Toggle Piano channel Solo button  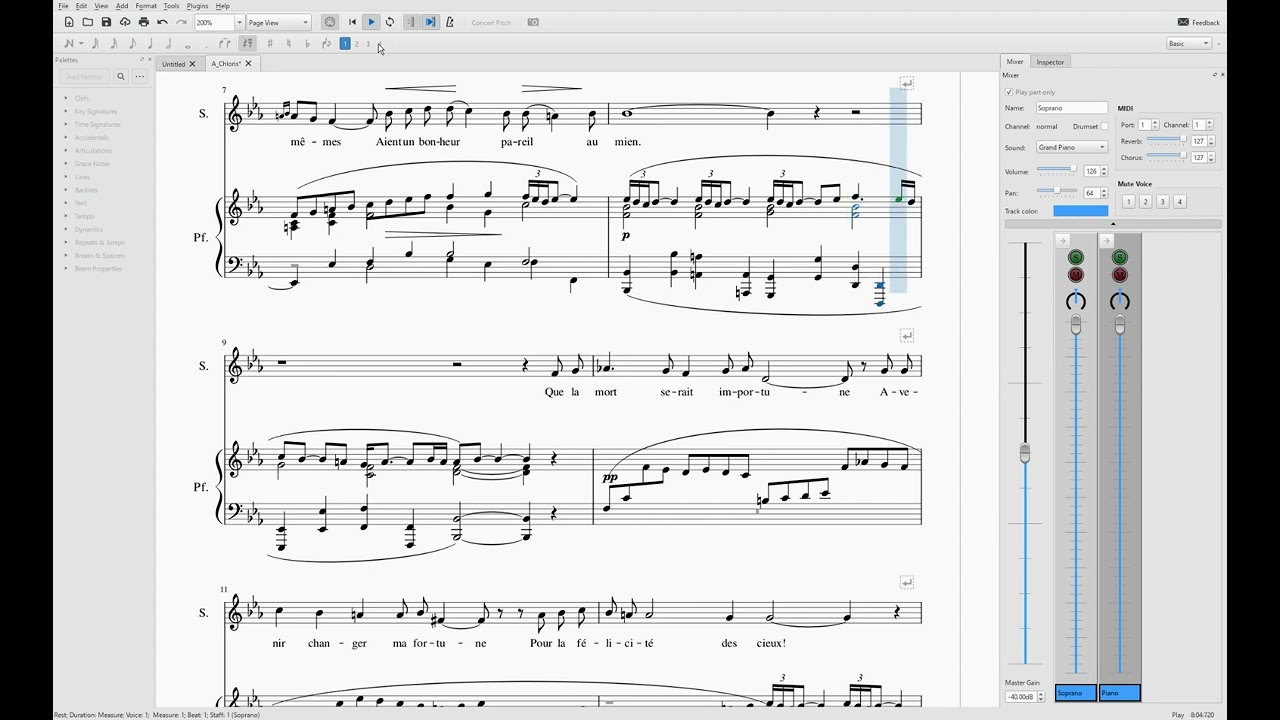pos(1120,257)
